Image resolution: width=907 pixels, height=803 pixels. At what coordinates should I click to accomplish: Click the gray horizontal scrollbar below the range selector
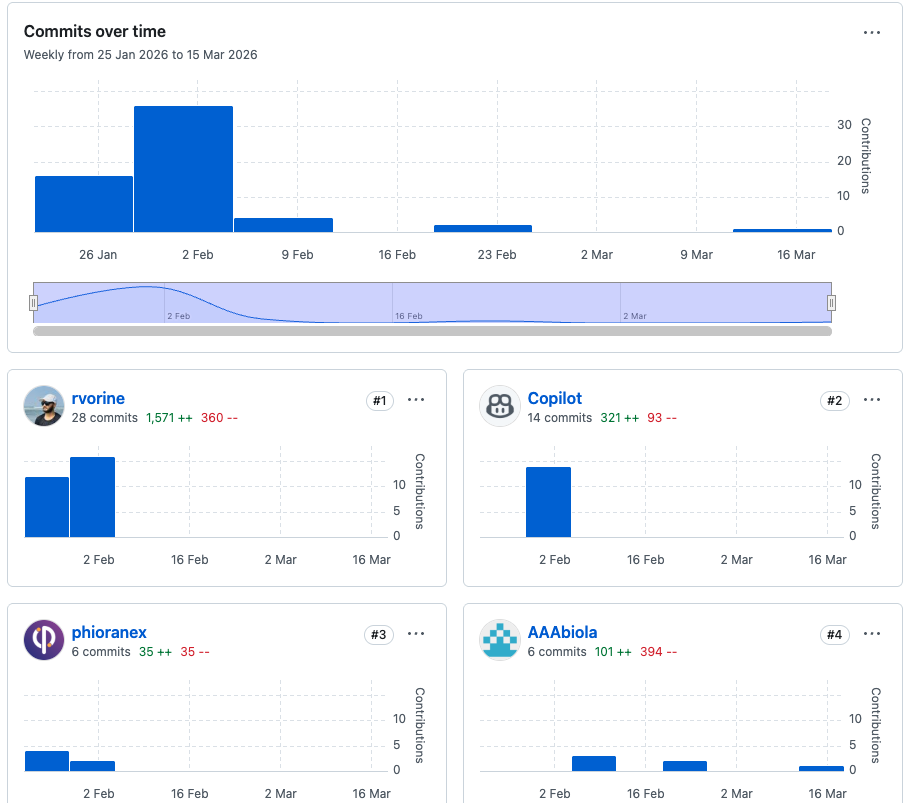coord(432,331)
